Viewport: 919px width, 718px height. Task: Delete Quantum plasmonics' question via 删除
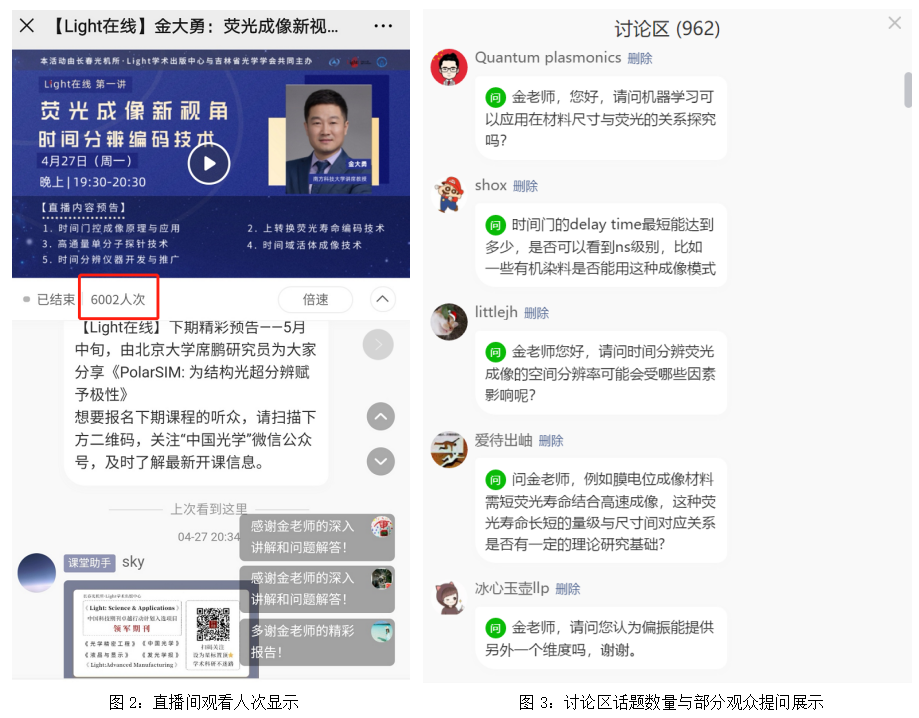[x=640, y=59]
